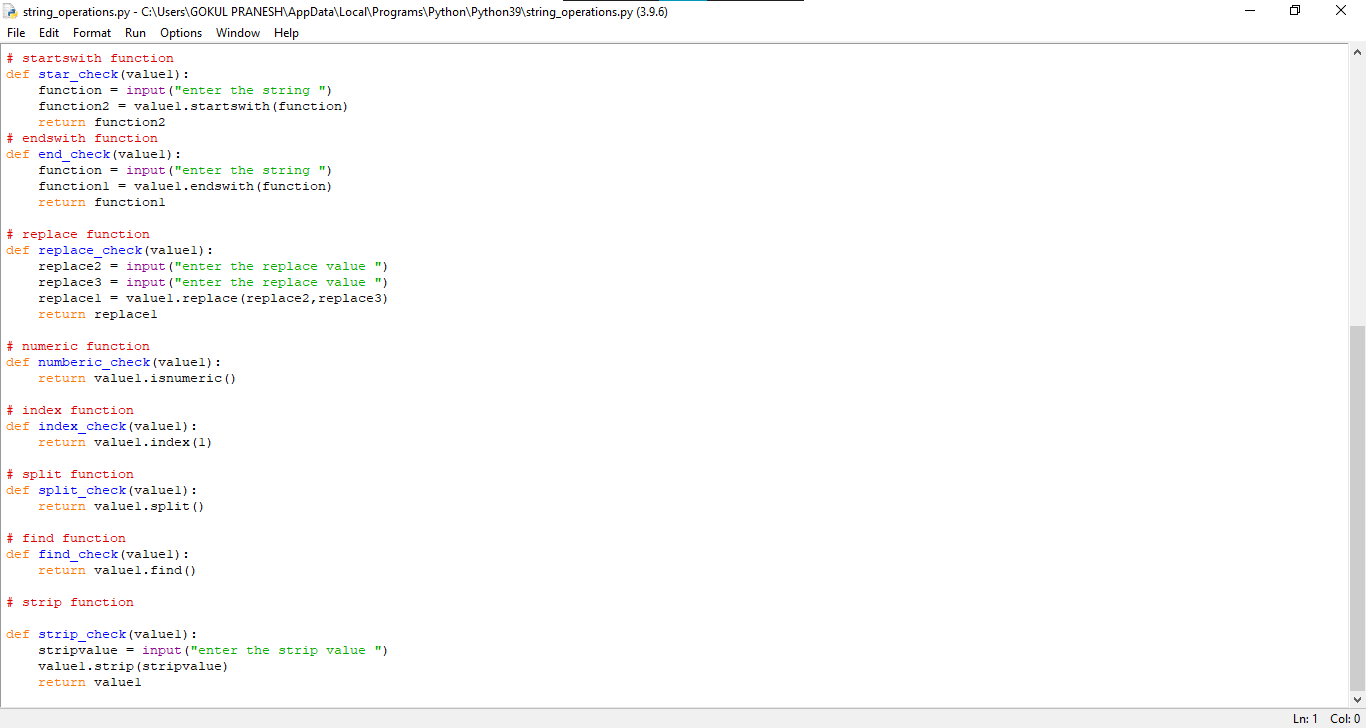Click the 'function2 = value1.startswith(function)' line
Image resolution: width=1366 pixels, height=728 pixels.
point(193,106)
